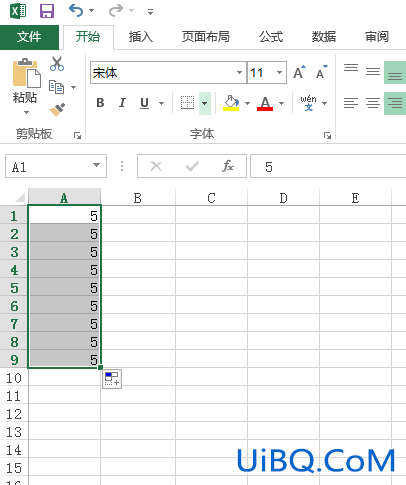Screen dimensions: 406x485
Task: Set middle vertical alignment
Action: (373, 71)
